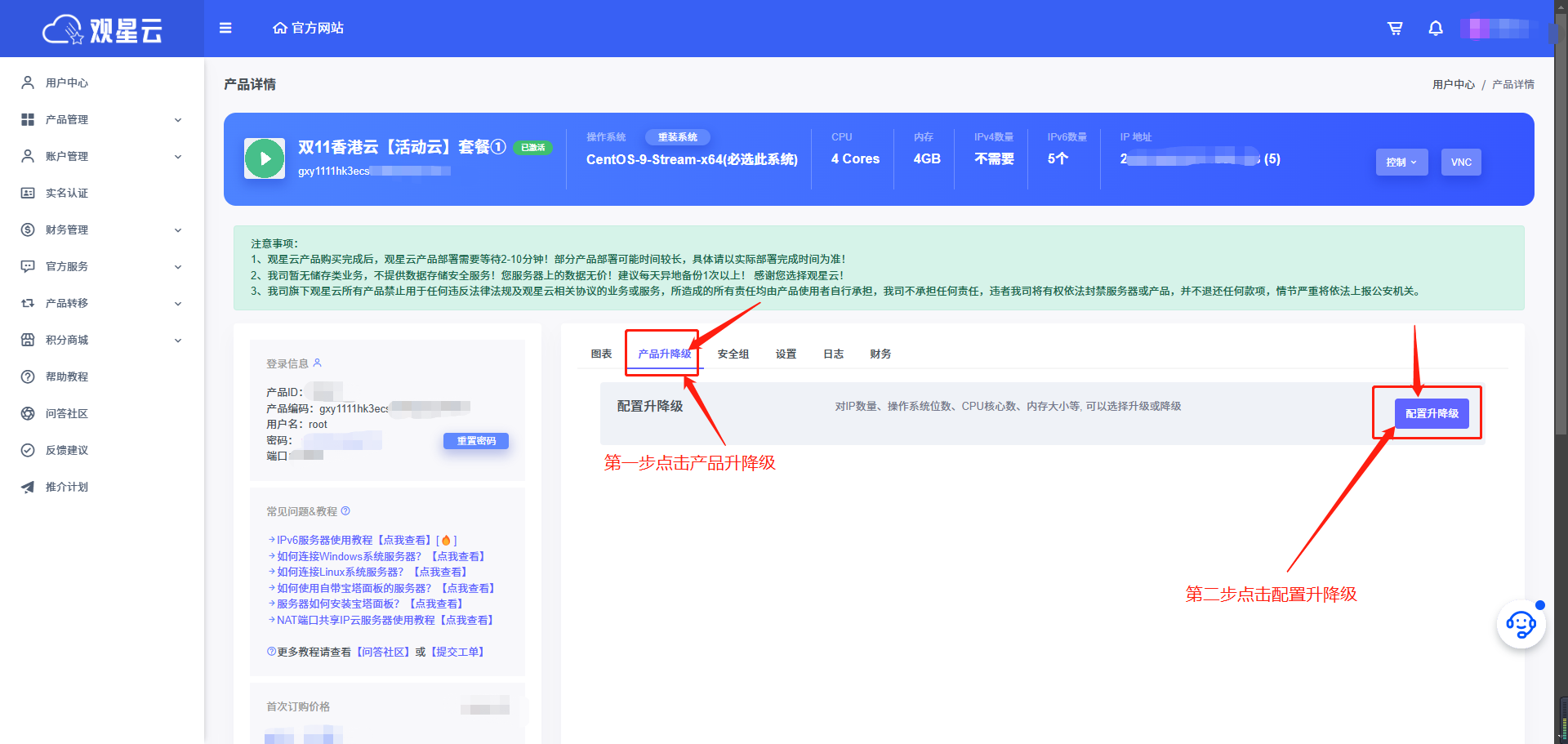
Task: Click the person icon beside 登录信息
Action: click(x=318, y=363)
